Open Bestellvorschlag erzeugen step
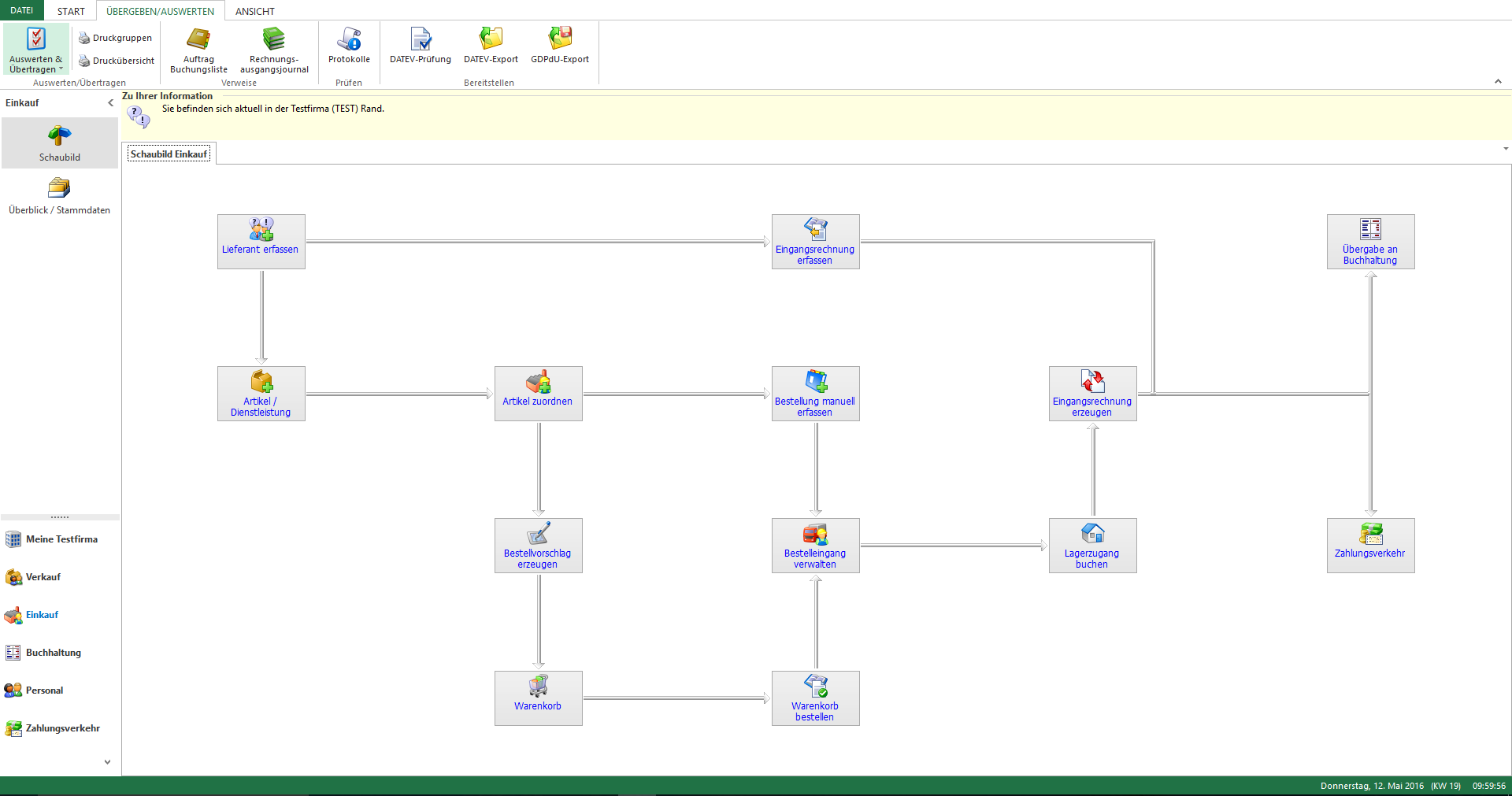The image size is (1512, 796). (538, 546)
